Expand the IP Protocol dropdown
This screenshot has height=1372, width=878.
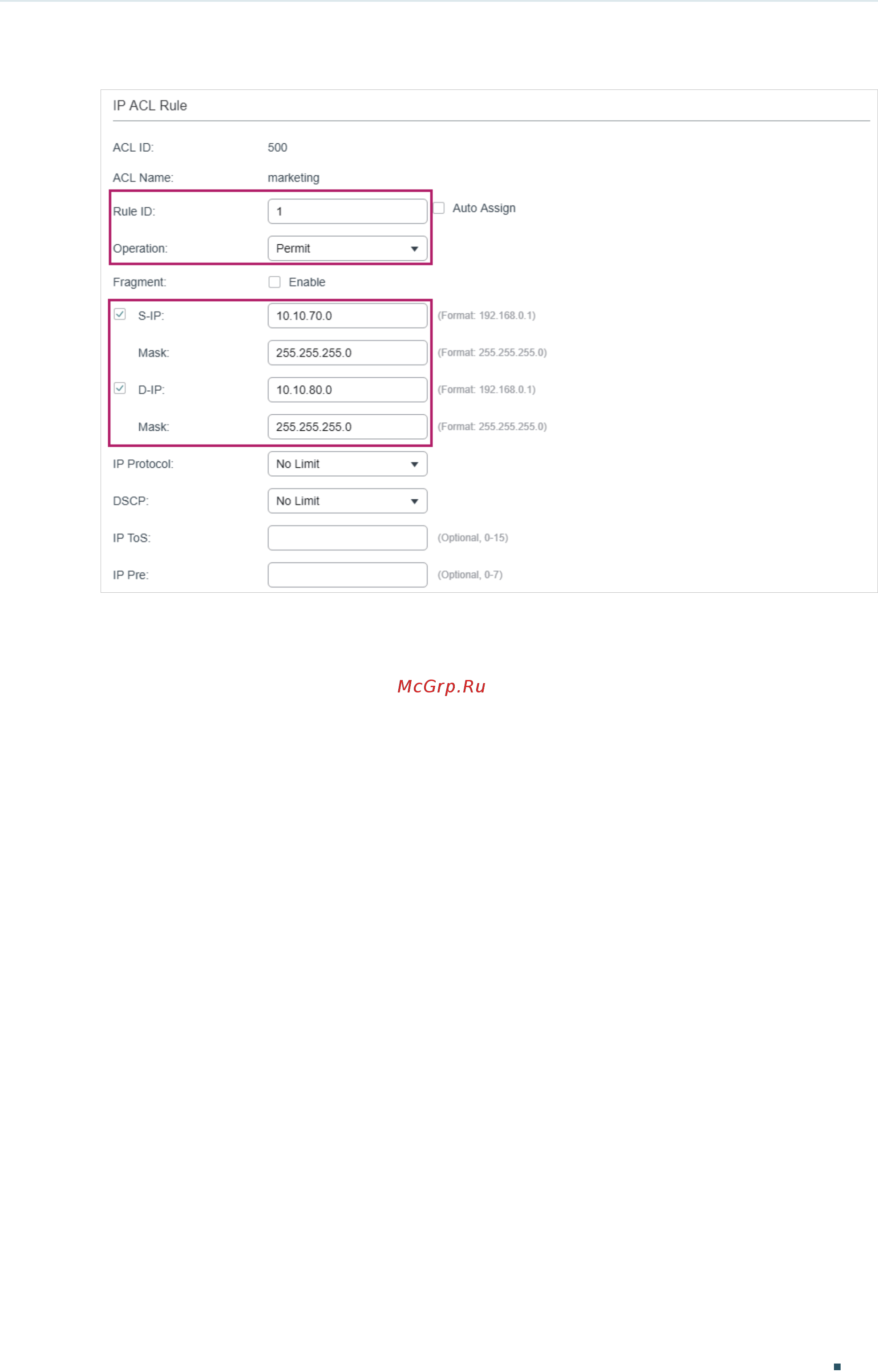pyautogui.click(x=347, y=464)
